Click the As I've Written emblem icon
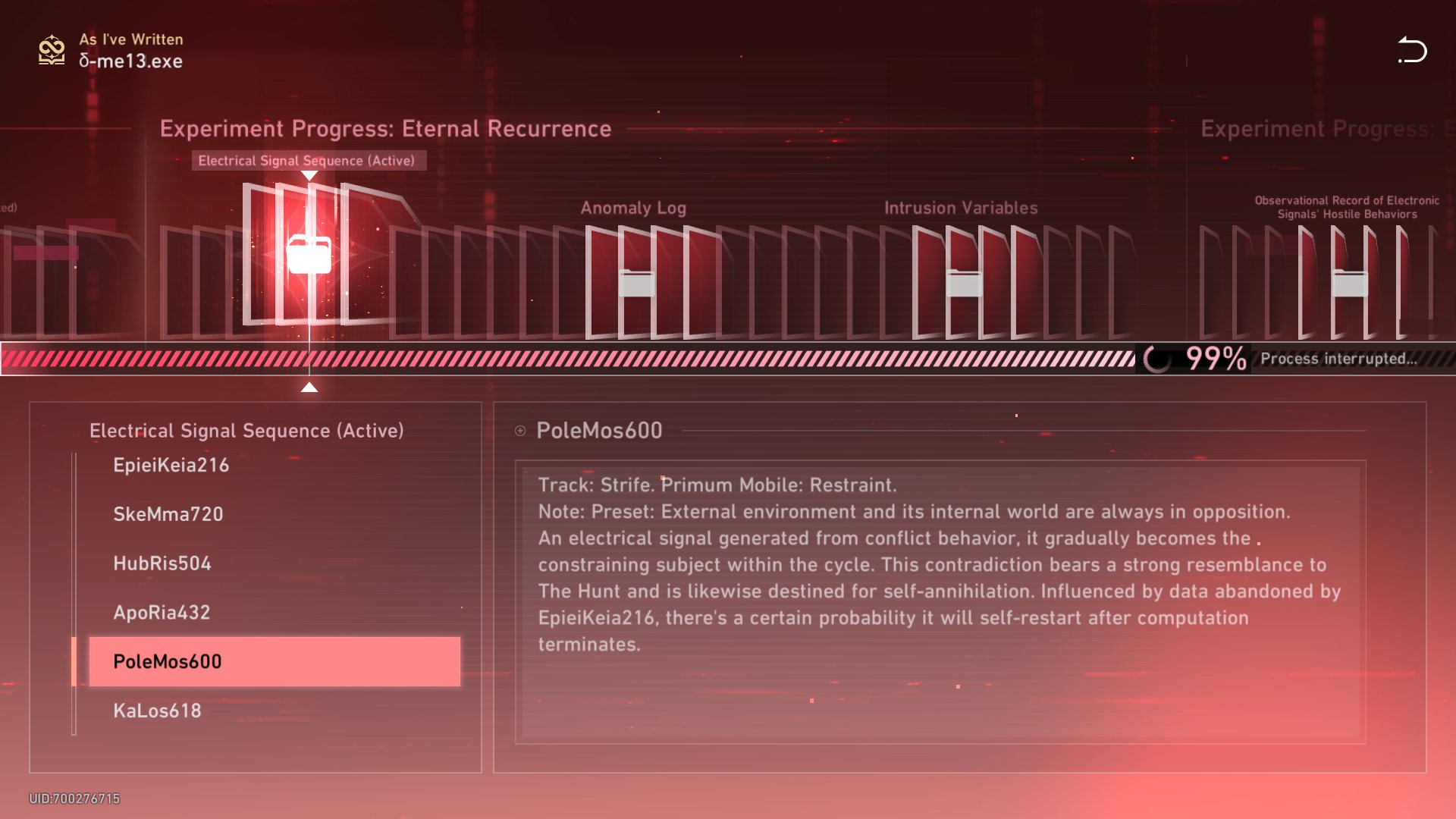Image resolution: width=1456 pixels, height=819 pixels. [x=52, y=50]
